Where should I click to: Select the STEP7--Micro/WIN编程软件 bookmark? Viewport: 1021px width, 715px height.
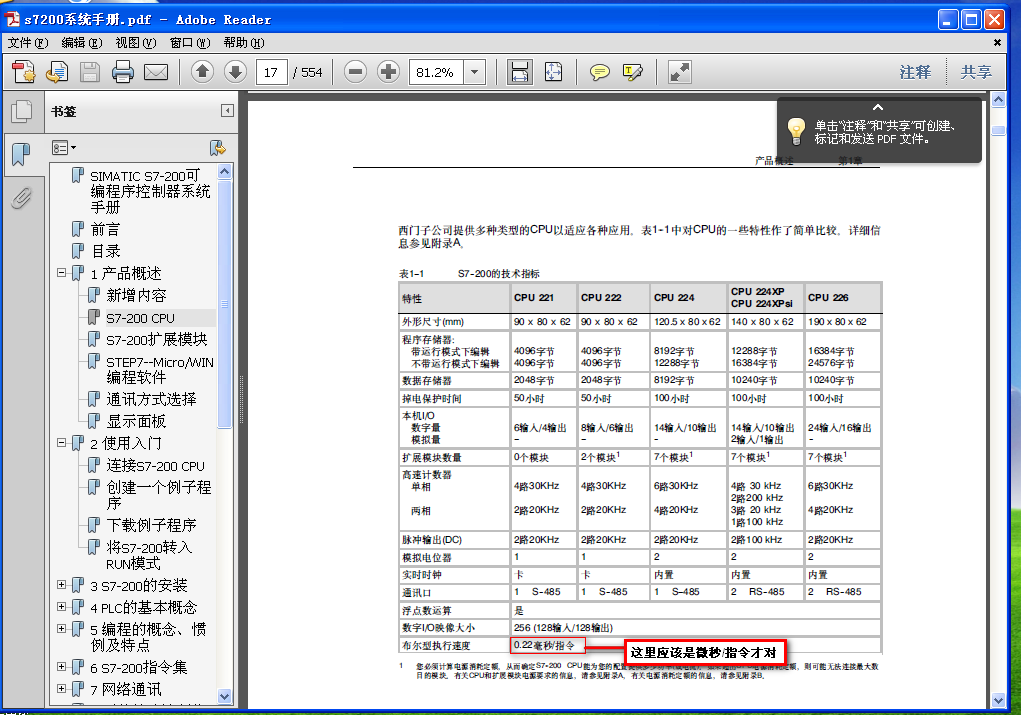[x=160, y=369]
